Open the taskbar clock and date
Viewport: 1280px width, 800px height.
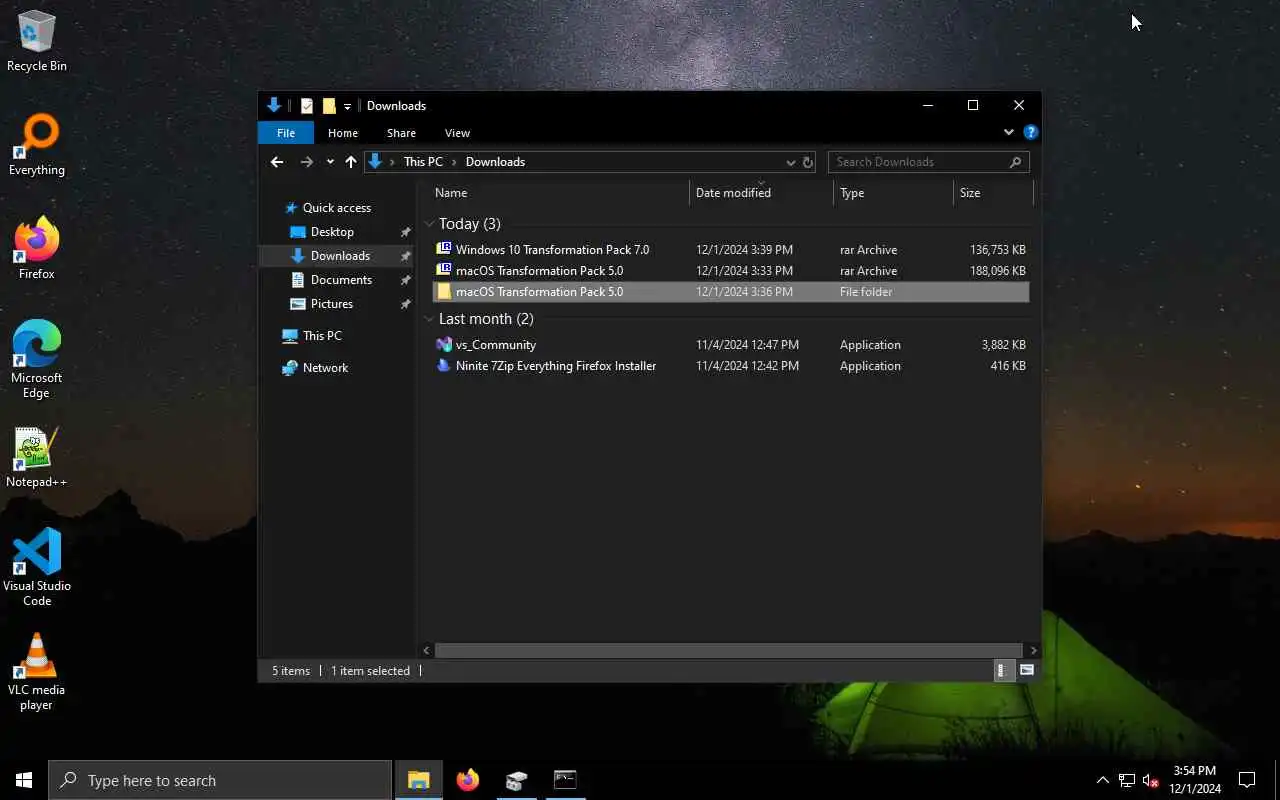click(1194, 780)
